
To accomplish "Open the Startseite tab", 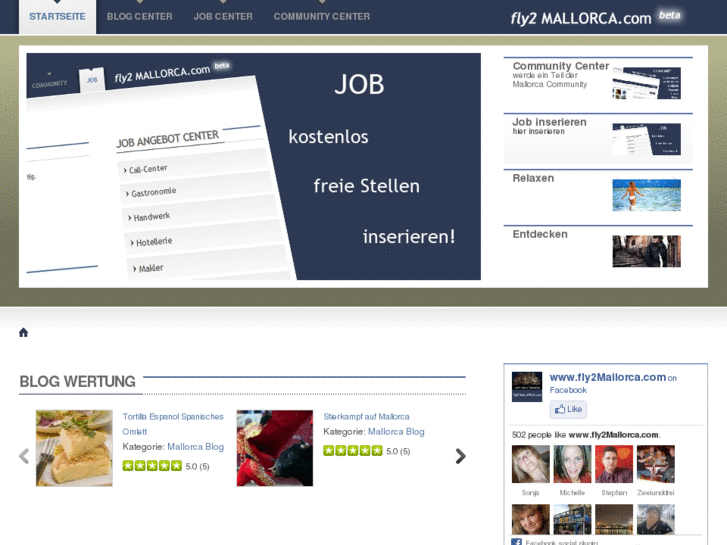I will point(57,17).
